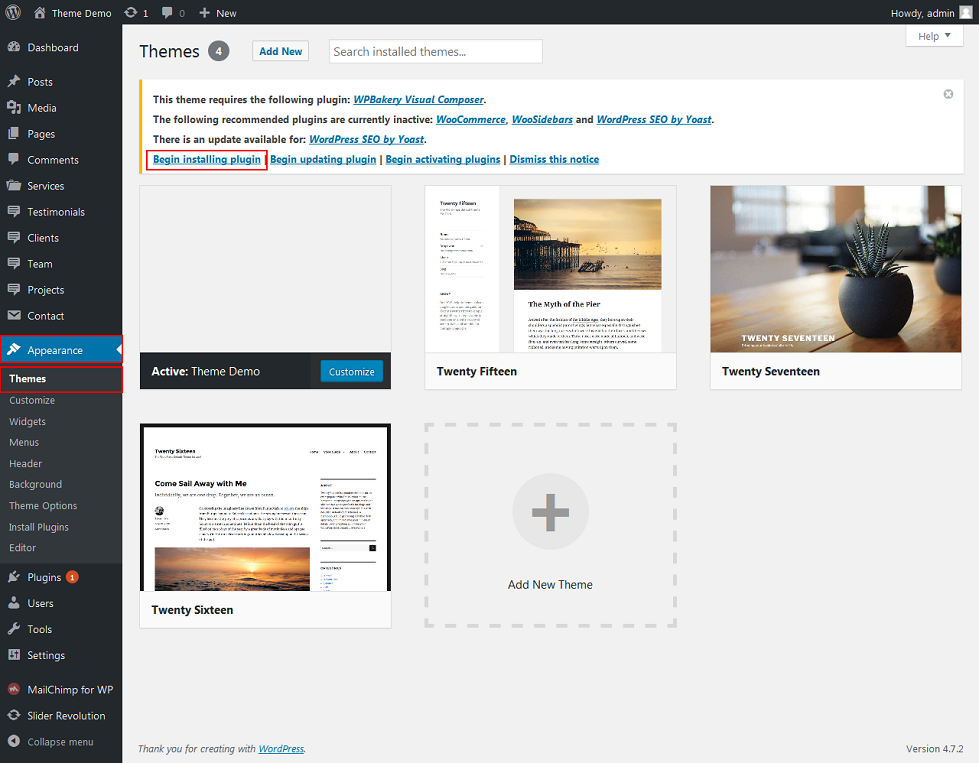Click the MailChimp for WP icon
Viewport: 979px width, 763px height.
[14, 690]
